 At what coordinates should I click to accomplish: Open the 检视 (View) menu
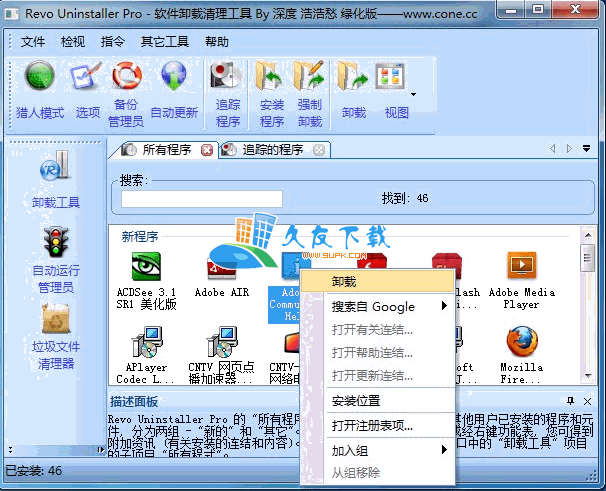pos(73,41)
